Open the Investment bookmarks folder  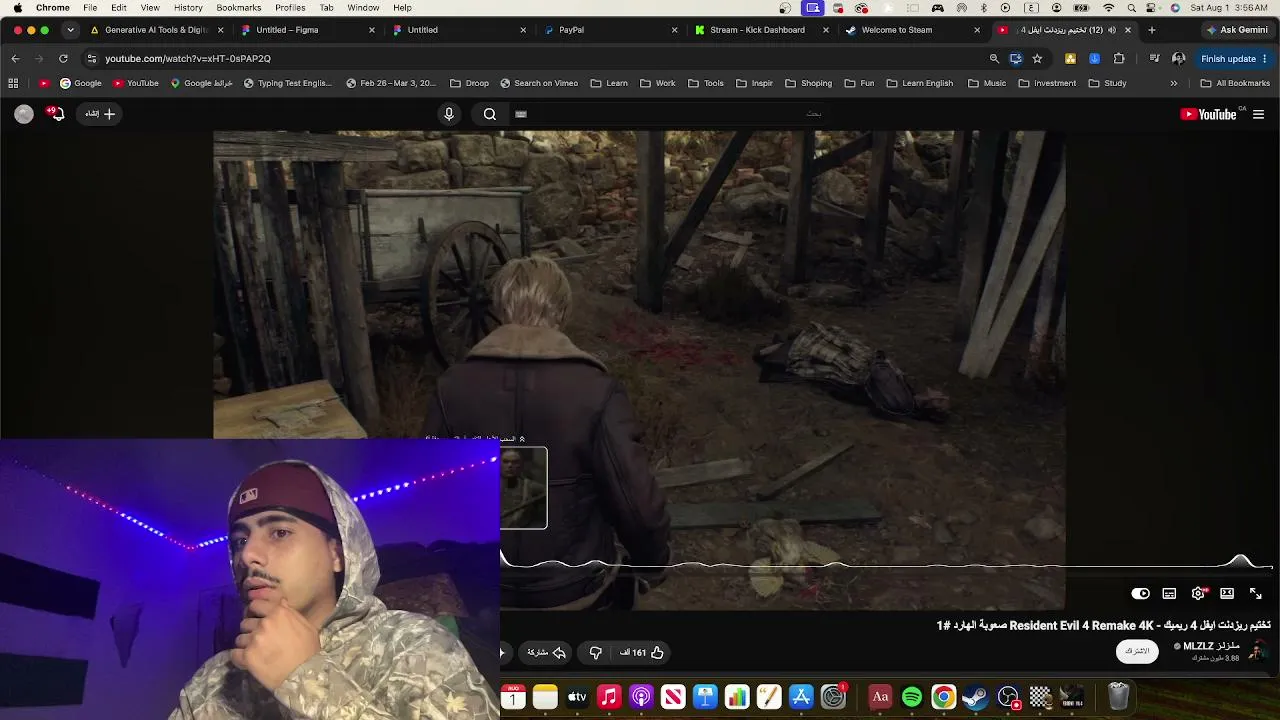click(1047, 83)
